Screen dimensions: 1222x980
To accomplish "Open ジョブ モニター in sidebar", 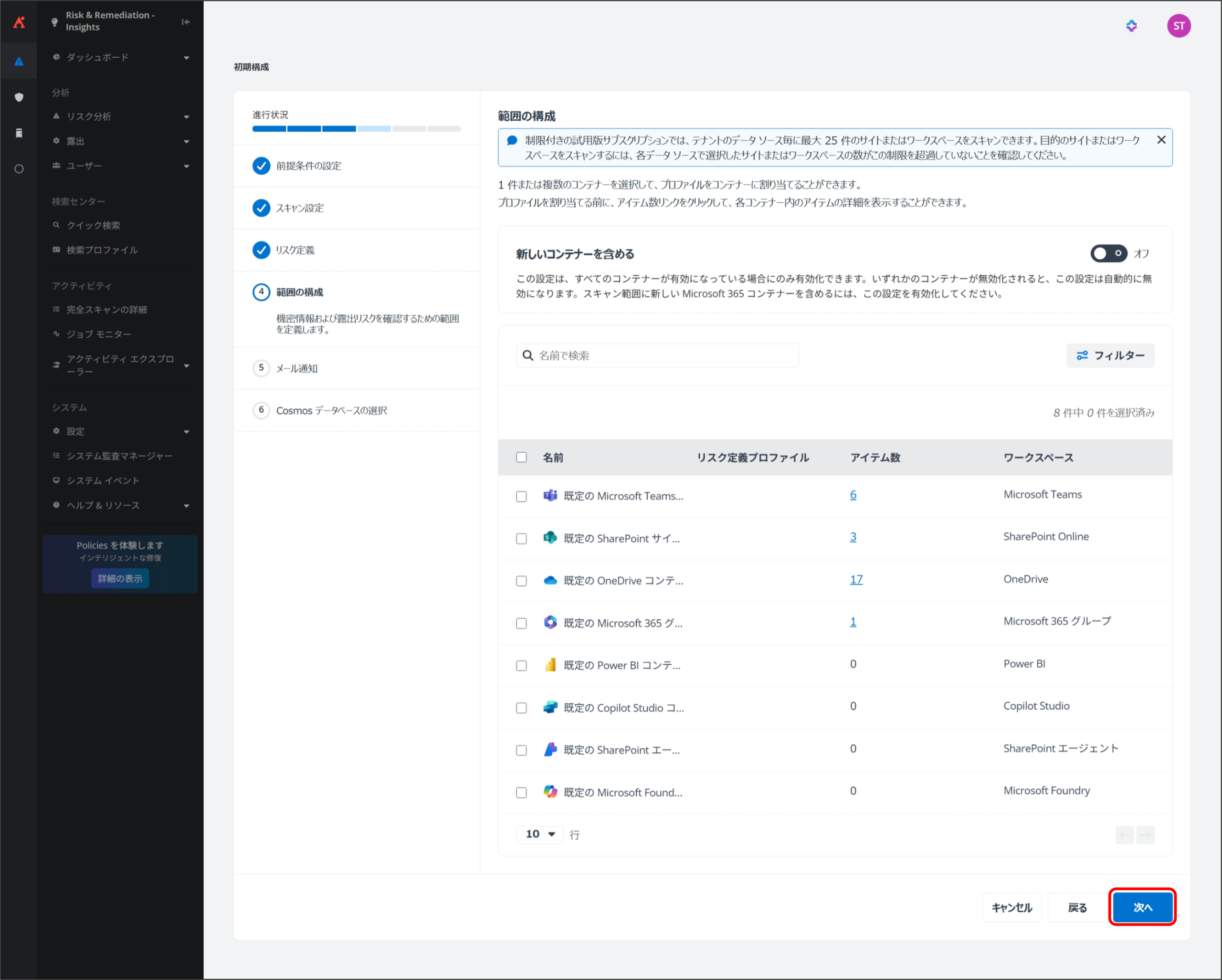I will [99, 334].
